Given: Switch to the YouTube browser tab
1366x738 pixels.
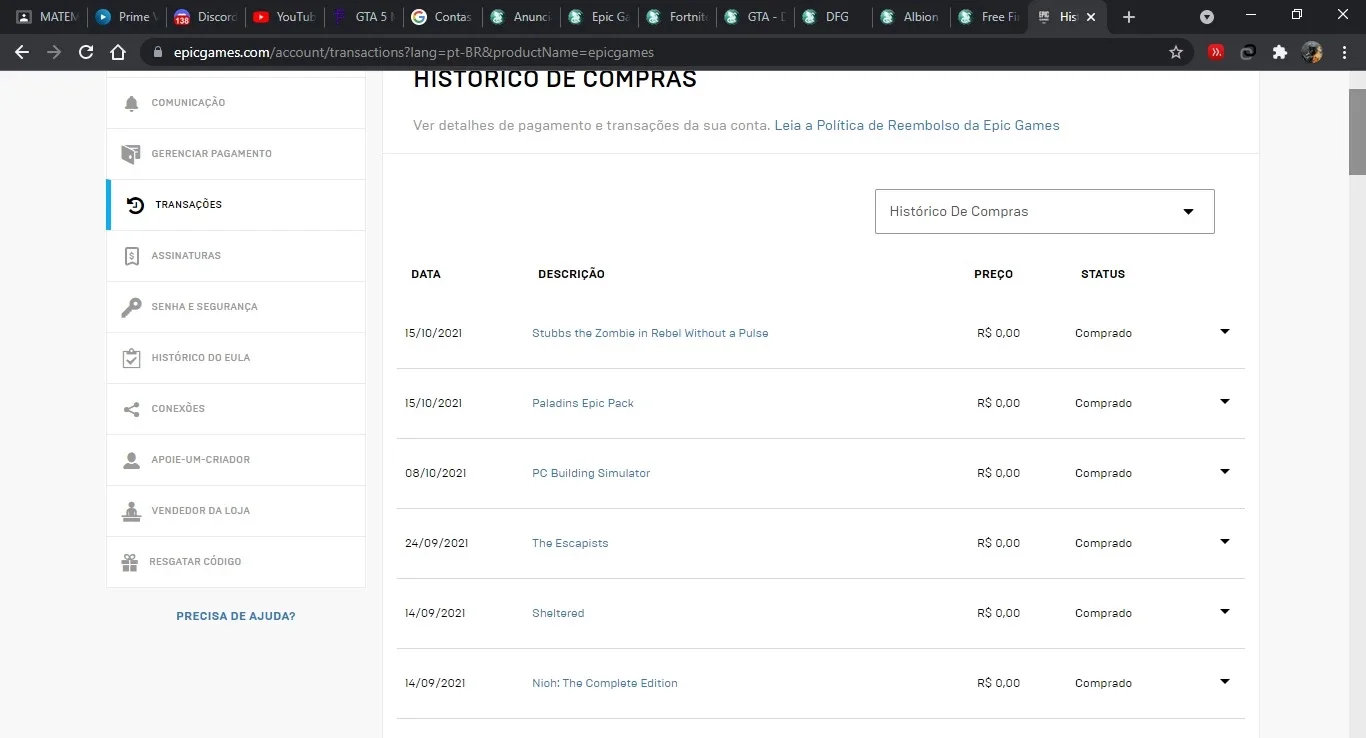Looking at the screenshot, I should (x=284, y=17).
